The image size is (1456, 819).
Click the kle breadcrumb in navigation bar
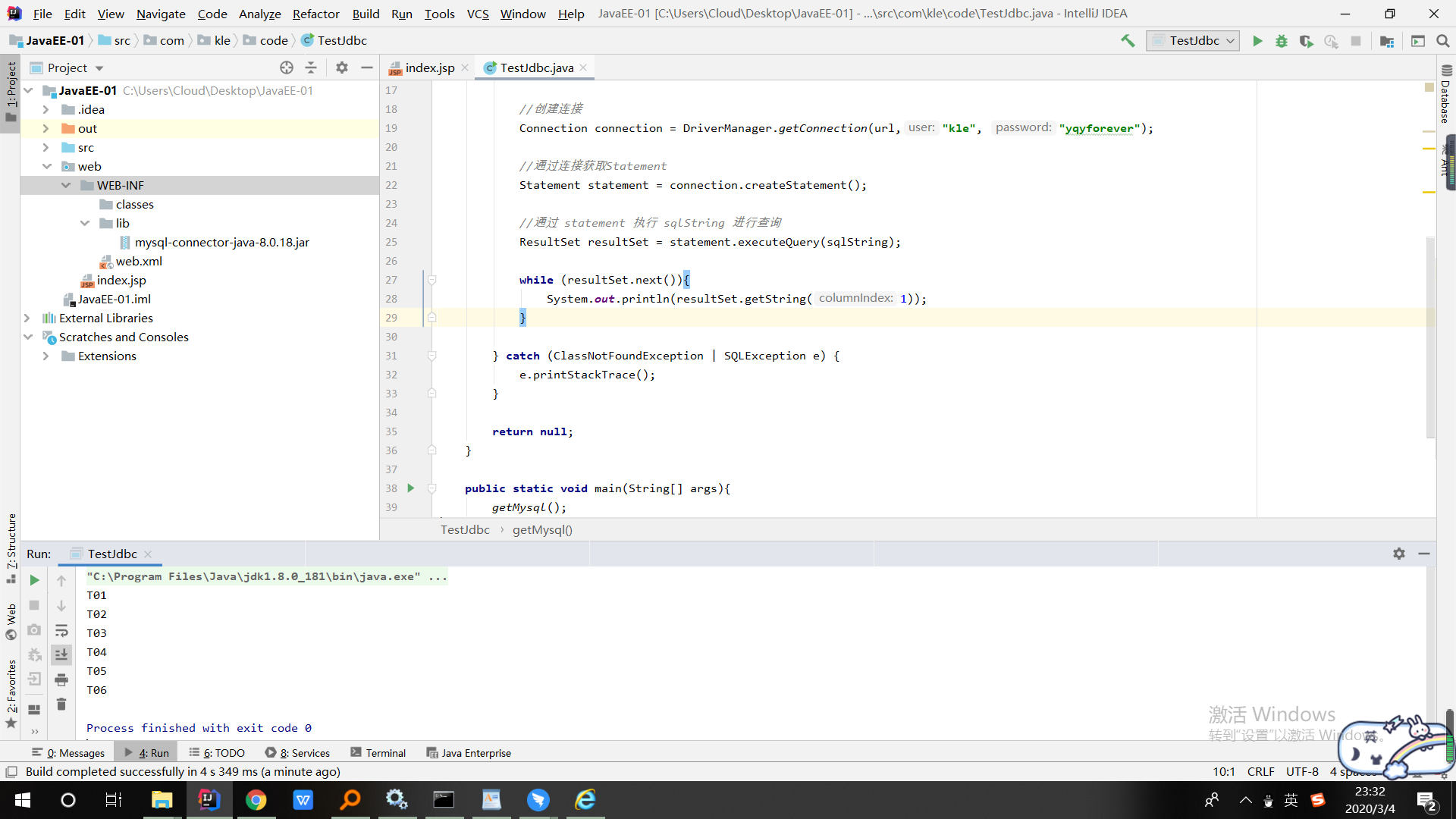click(215, 41)
